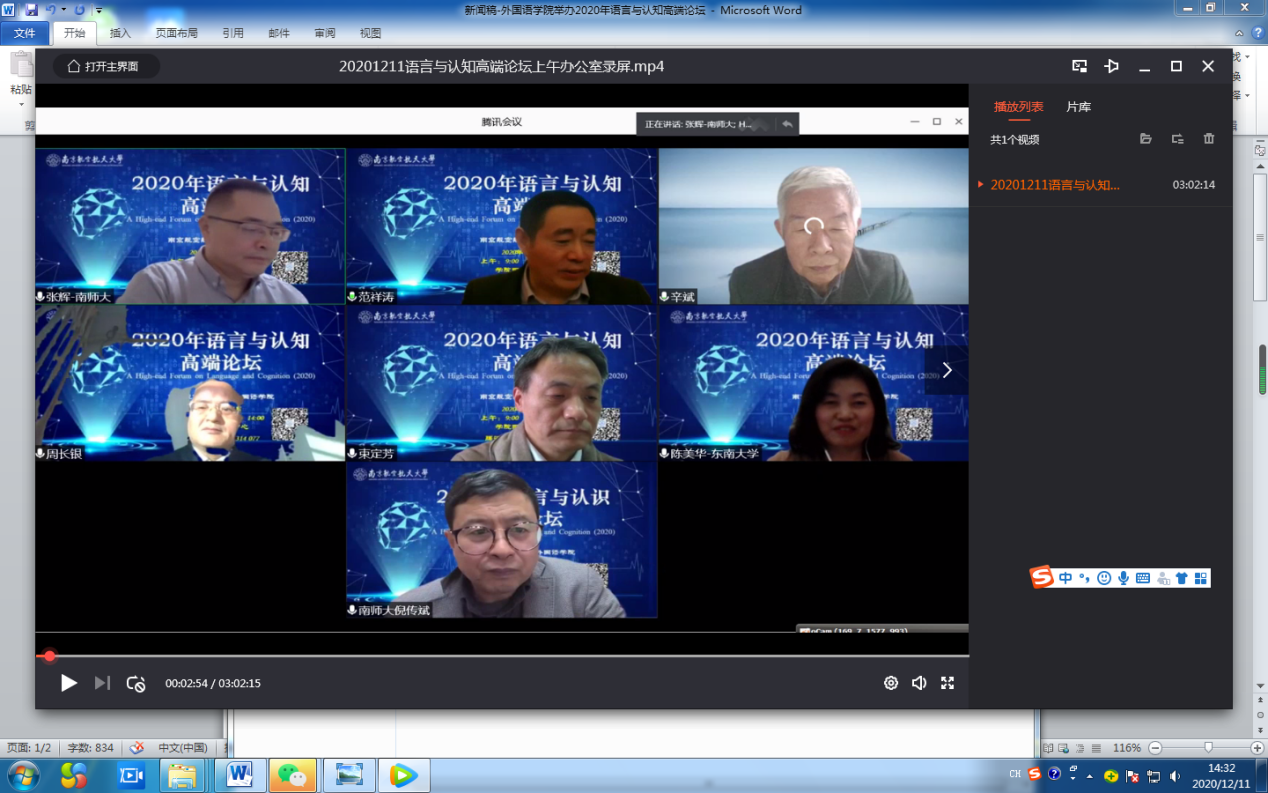The image size is (1268, 793).
Task: Toggle the loop playback mode icon
Action: point(136,684)
